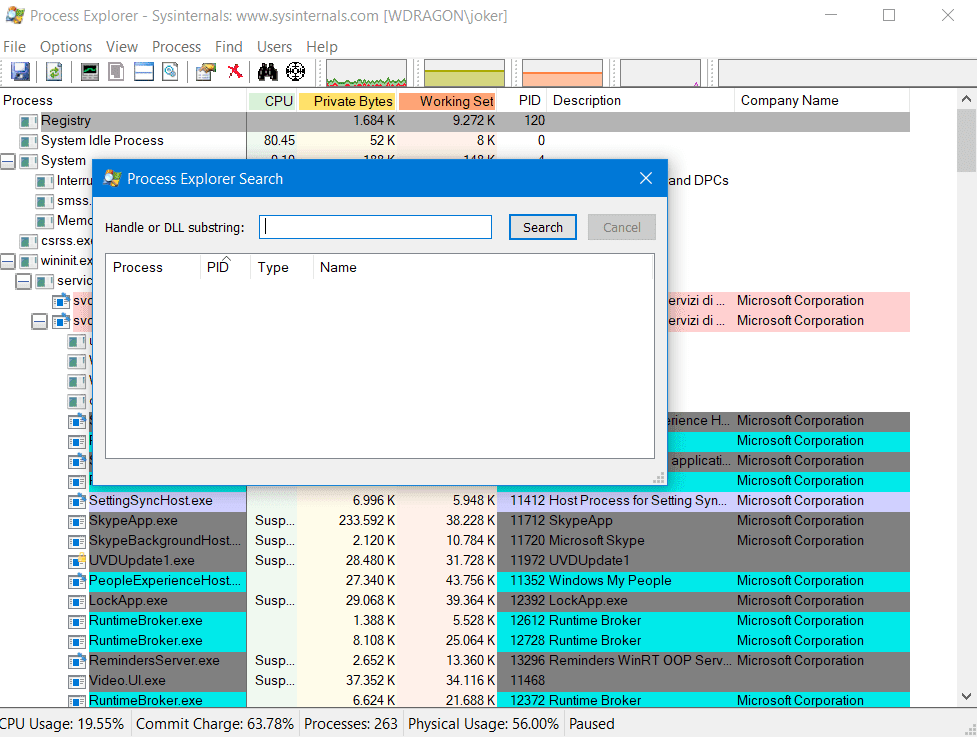Close the Process Explorer Search dialog
Viewport: 977px width, 737px height.
(646, 179)
